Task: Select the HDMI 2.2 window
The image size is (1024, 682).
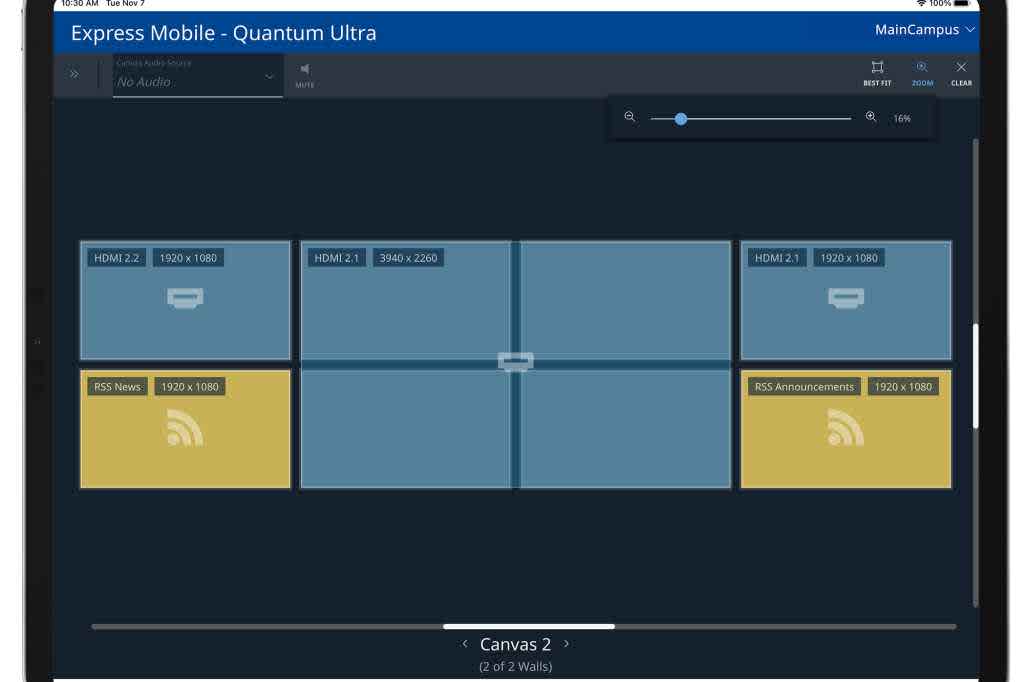Action: pos(185,300)
